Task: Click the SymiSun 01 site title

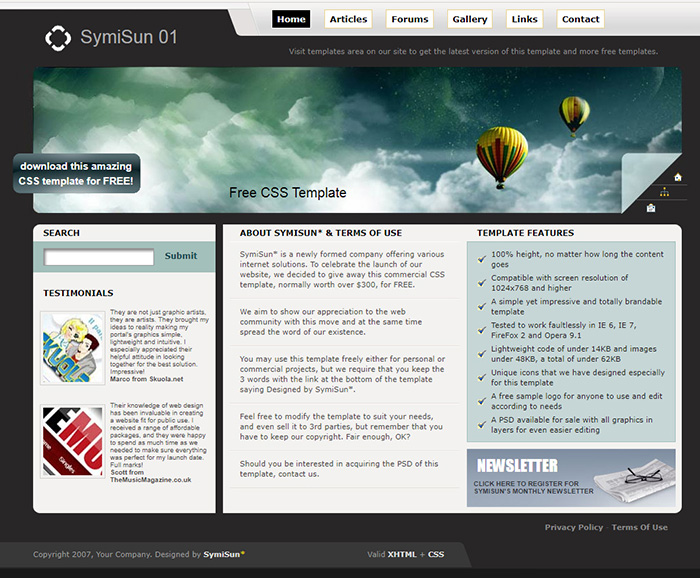Action: pyautogui.click(x=129, y=37)
